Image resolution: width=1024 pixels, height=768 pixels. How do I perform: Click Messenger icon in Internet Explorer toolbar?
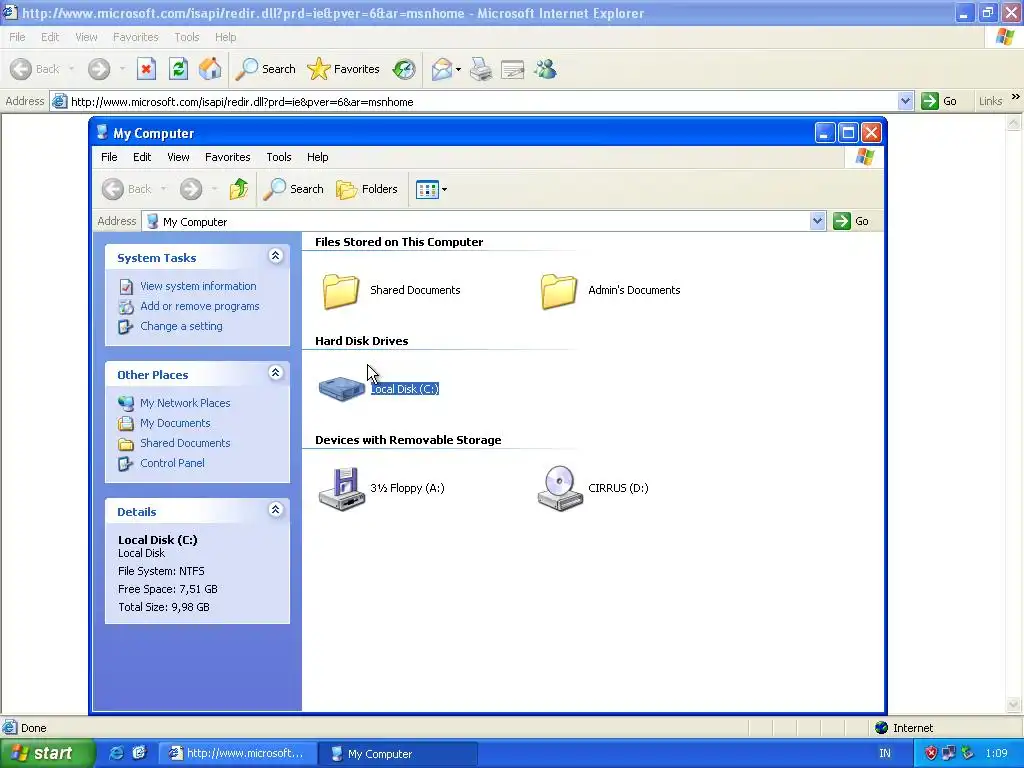[x=545, y=69]
